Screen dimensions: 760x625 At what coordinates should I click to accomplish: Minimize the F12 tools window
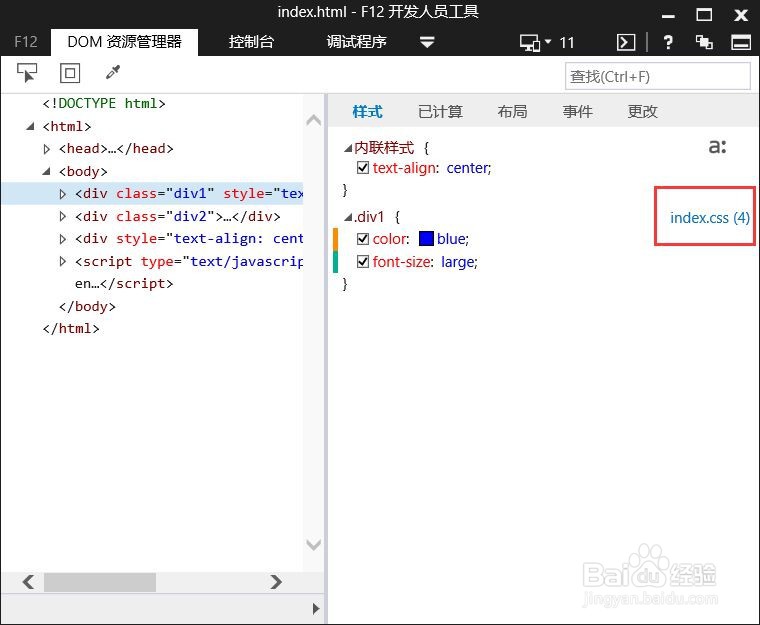668,16
